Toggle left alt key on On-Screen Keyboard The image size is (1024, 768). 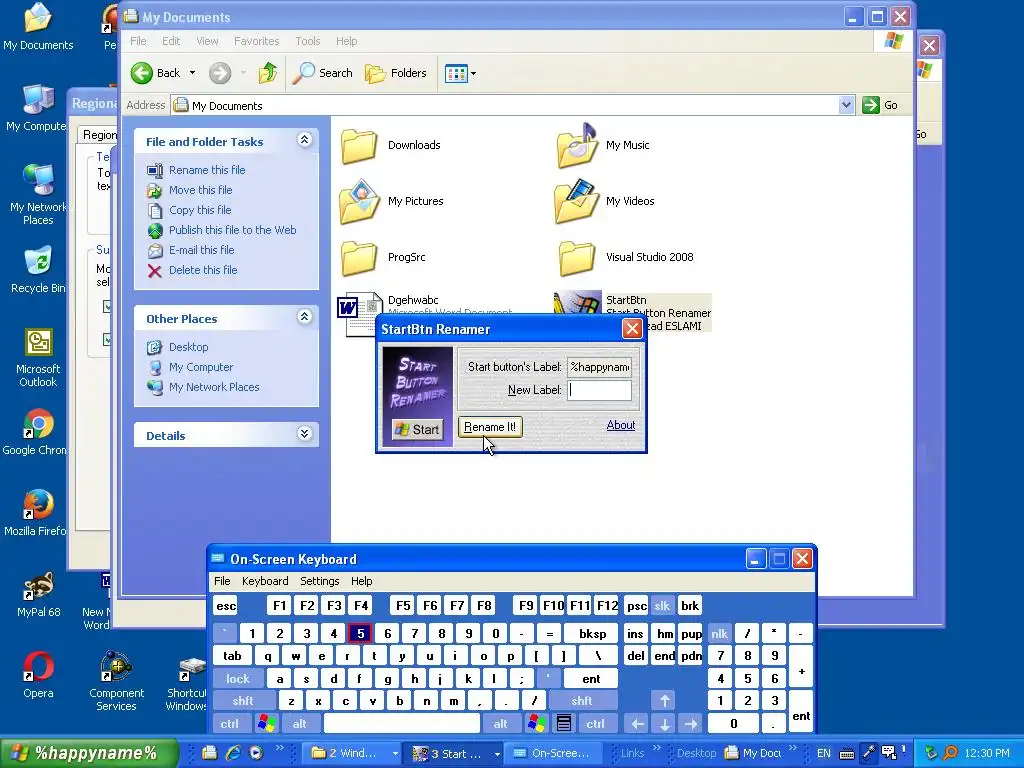pos(300,724)
